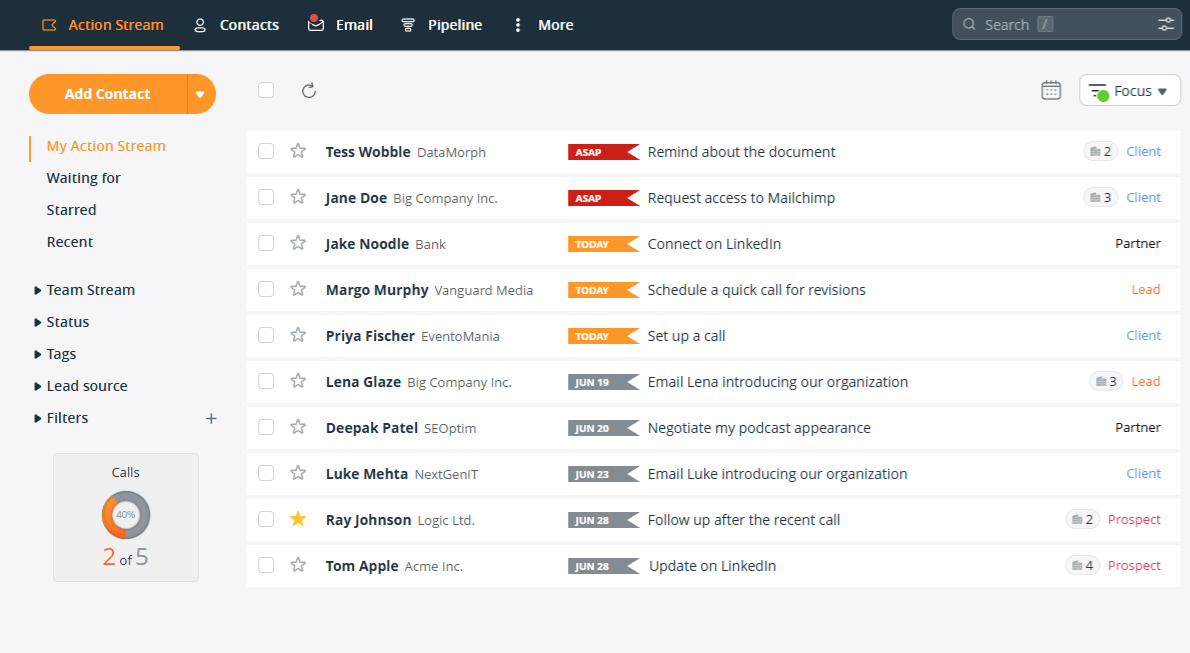Star the Tess Wobble contact
Viewport: 1190px width, 653px height.
pyautogui.click(x=298, y=151)
